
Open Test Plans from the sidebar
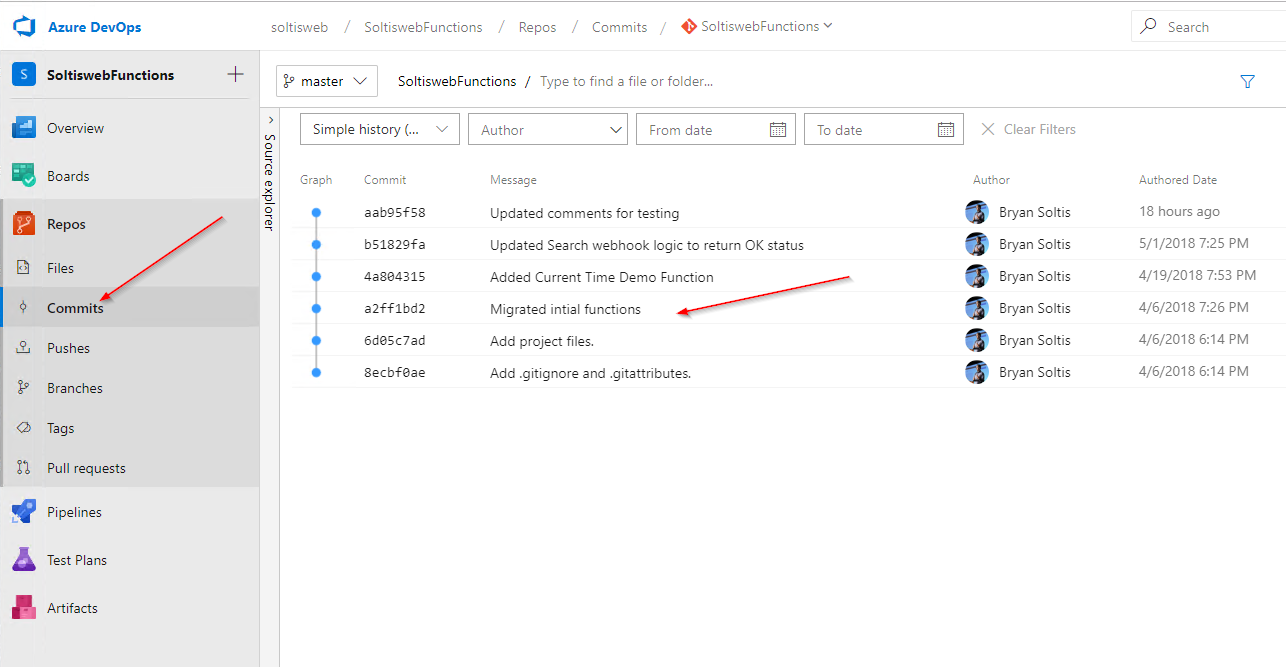tap(76, 560)
